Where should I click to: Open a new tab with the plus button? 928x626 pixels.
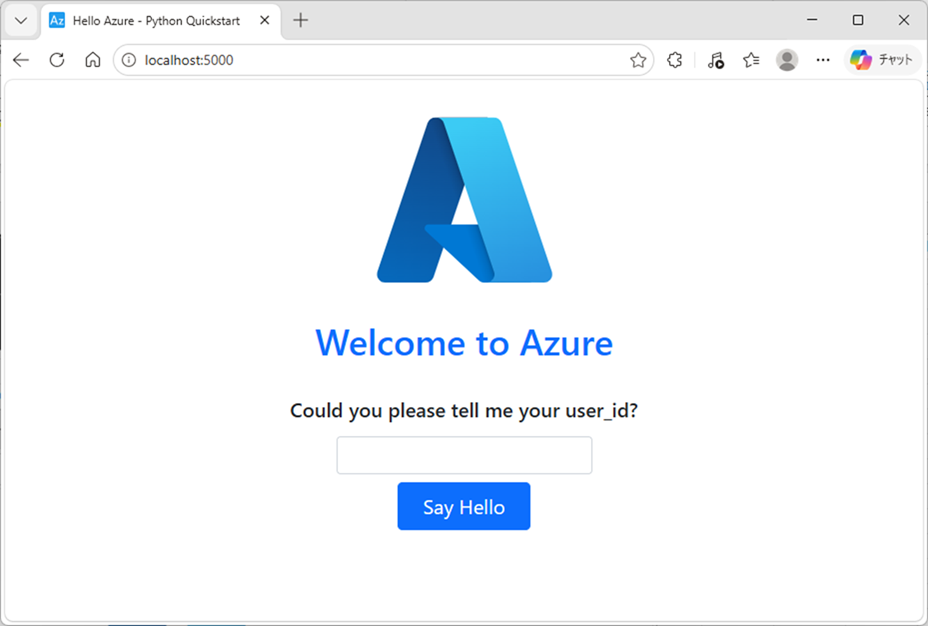[x=299, y=19]
